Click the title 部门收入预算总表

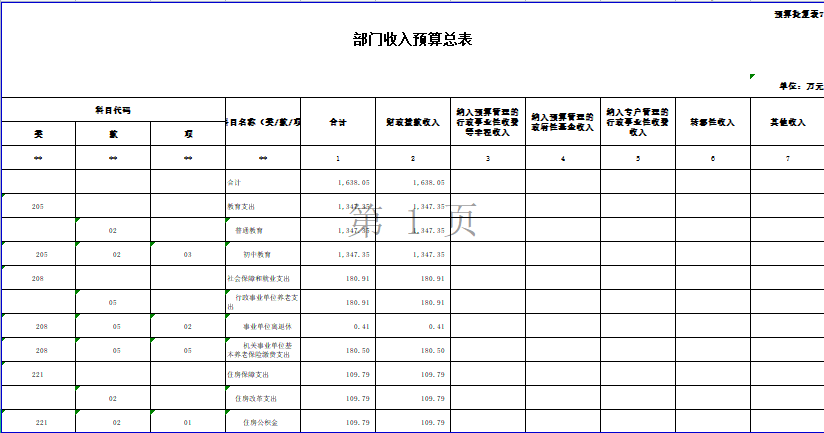413,39
